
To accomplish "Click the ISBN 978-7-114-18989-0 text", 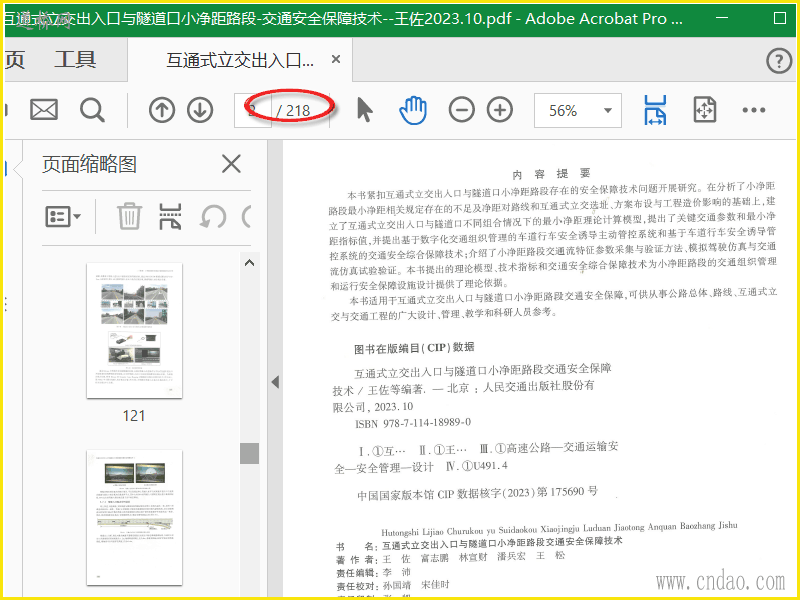I will [413, 423].
